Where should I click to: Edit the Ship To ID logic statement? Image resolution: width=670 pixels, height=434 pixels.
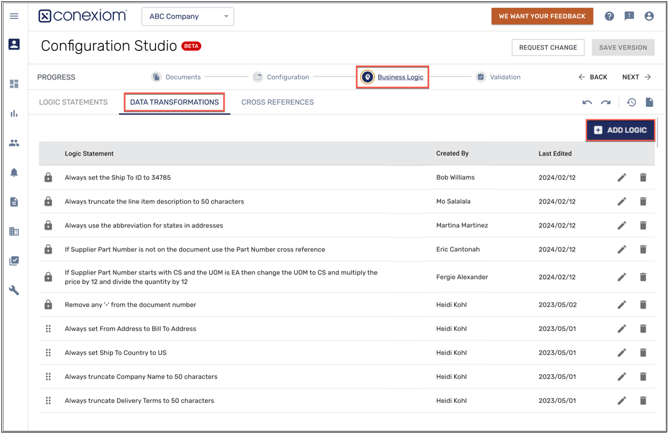(621, 178)
